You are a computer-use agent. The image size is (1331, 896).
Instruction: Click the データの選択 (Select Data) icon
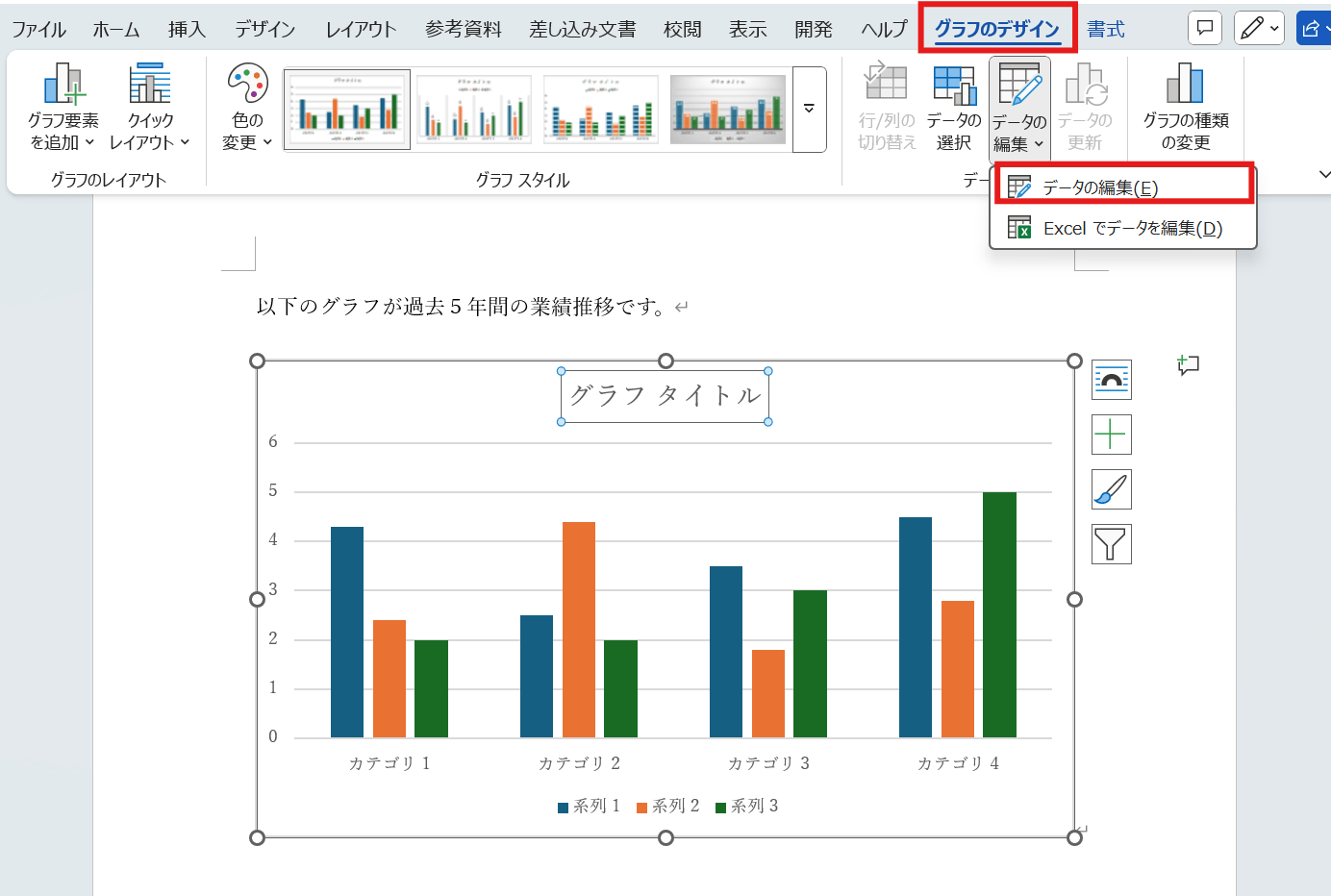953,104
